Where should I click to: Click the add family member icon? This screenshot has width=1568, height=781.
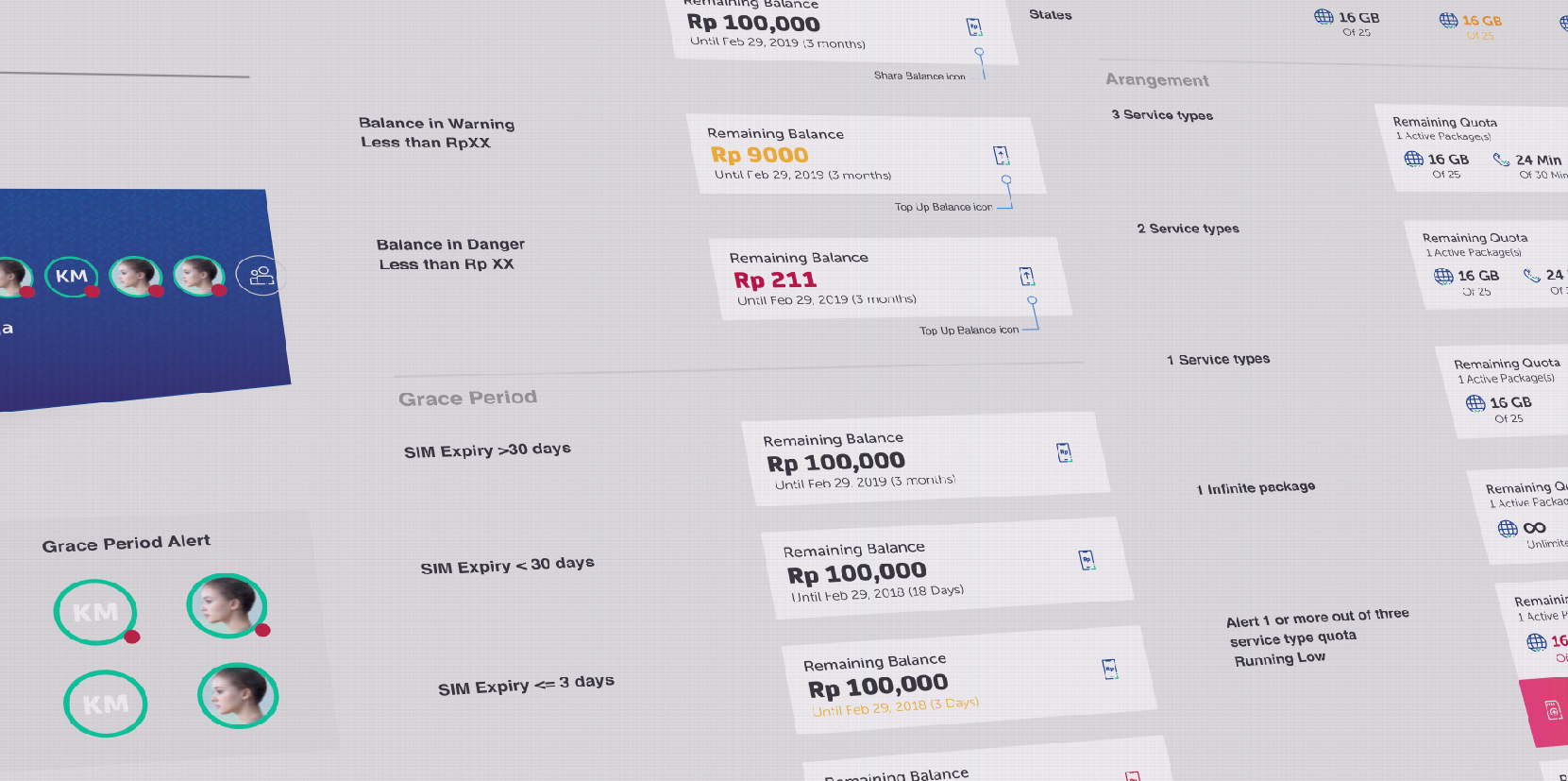(x=260, y=276)
